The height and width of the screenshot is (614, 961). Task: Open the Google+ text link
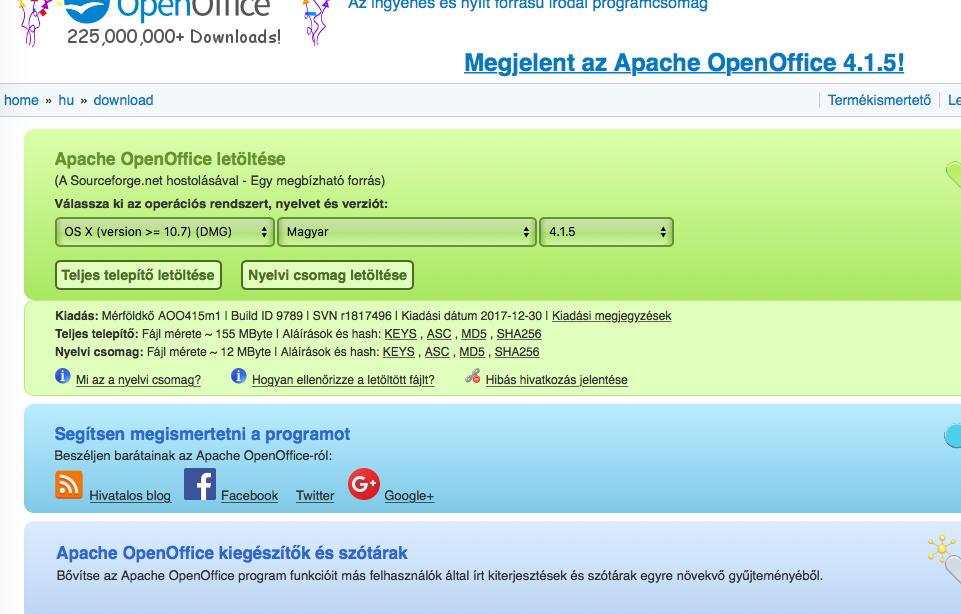coord(409,496)
